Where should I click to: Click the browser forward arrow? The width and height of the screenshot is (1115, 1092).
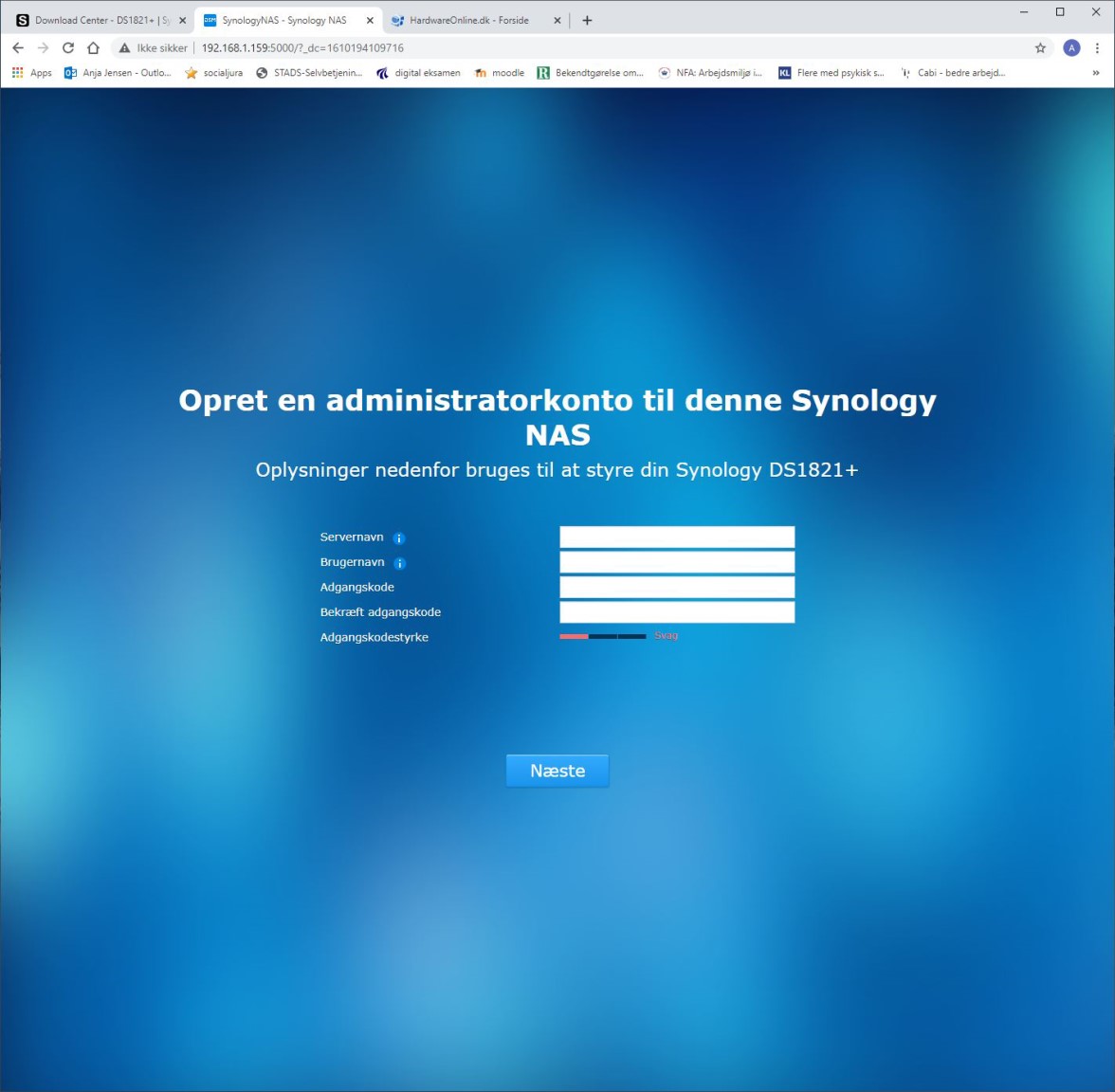pyautogui.click(x=44, y=47)
